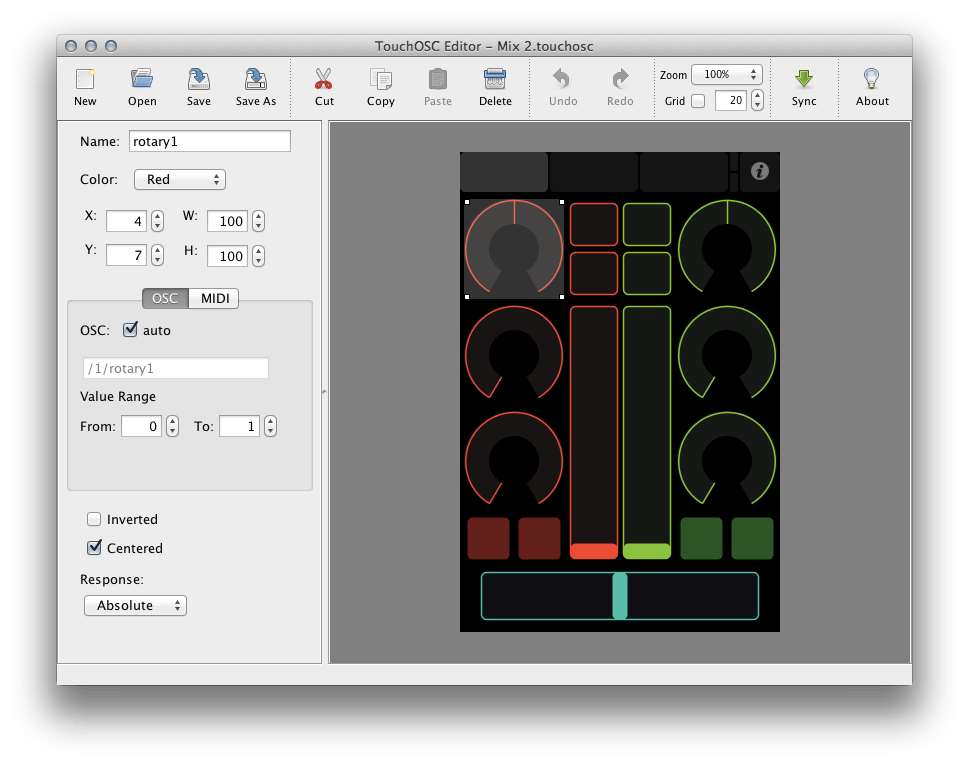969x764 pixels.
Task: Save the current layout
Action: [197, 87]
